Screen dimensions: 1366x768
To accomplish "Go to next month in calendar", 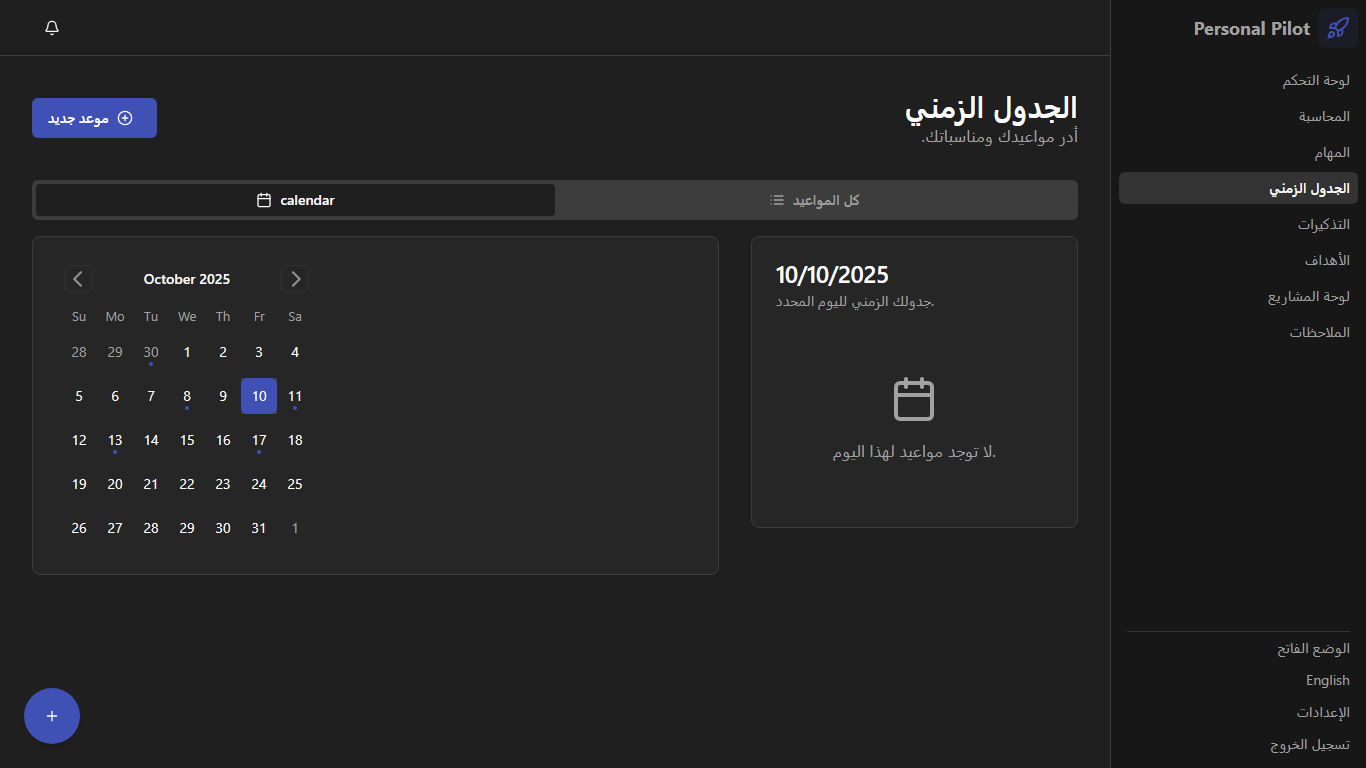I will [x=295, y=279].
